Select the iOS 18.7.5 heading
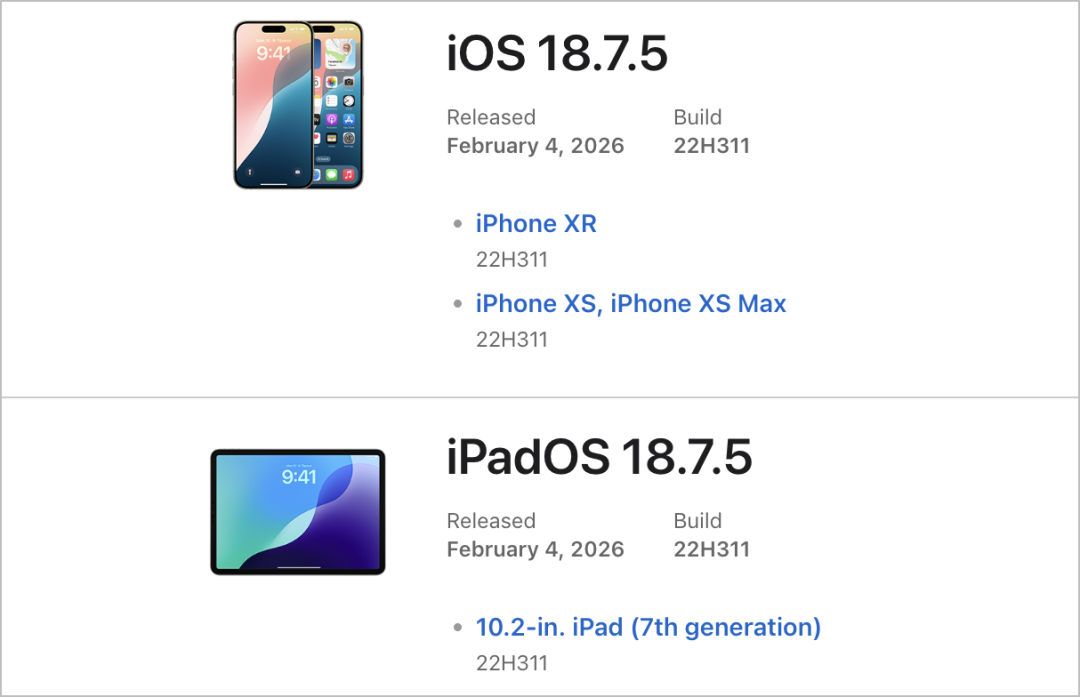 [557, 55]
